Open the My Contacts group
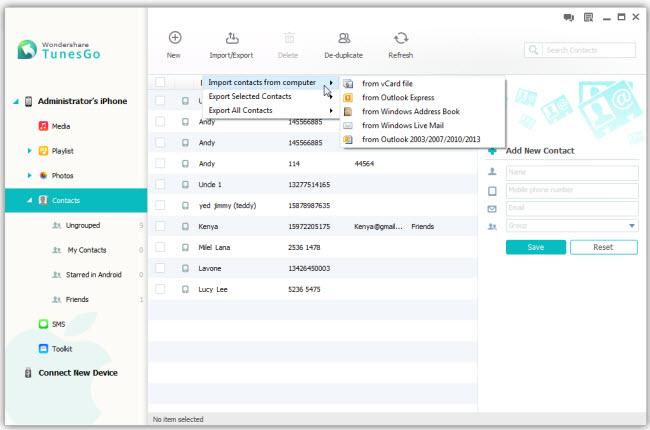 tap(87, 250)
